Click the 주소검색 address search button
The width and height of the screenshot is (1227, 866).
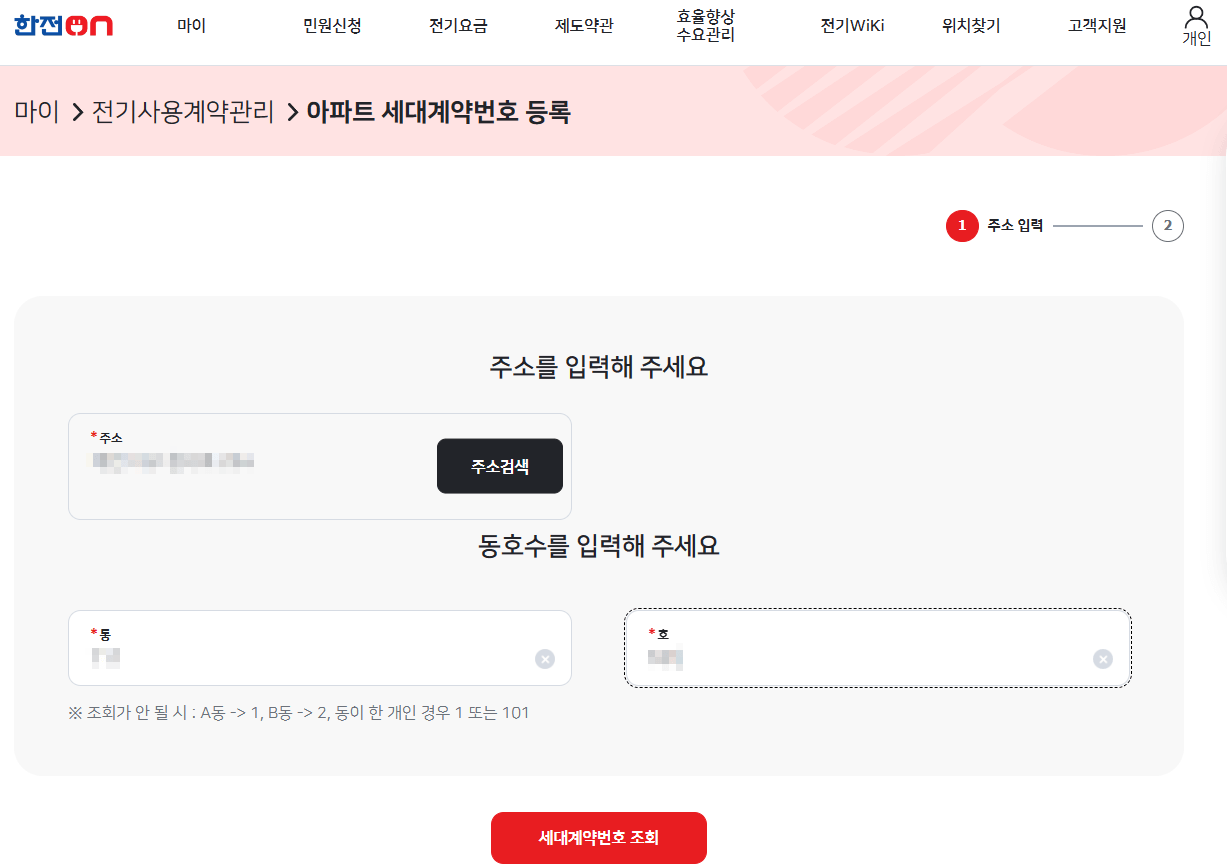(499, 466)
